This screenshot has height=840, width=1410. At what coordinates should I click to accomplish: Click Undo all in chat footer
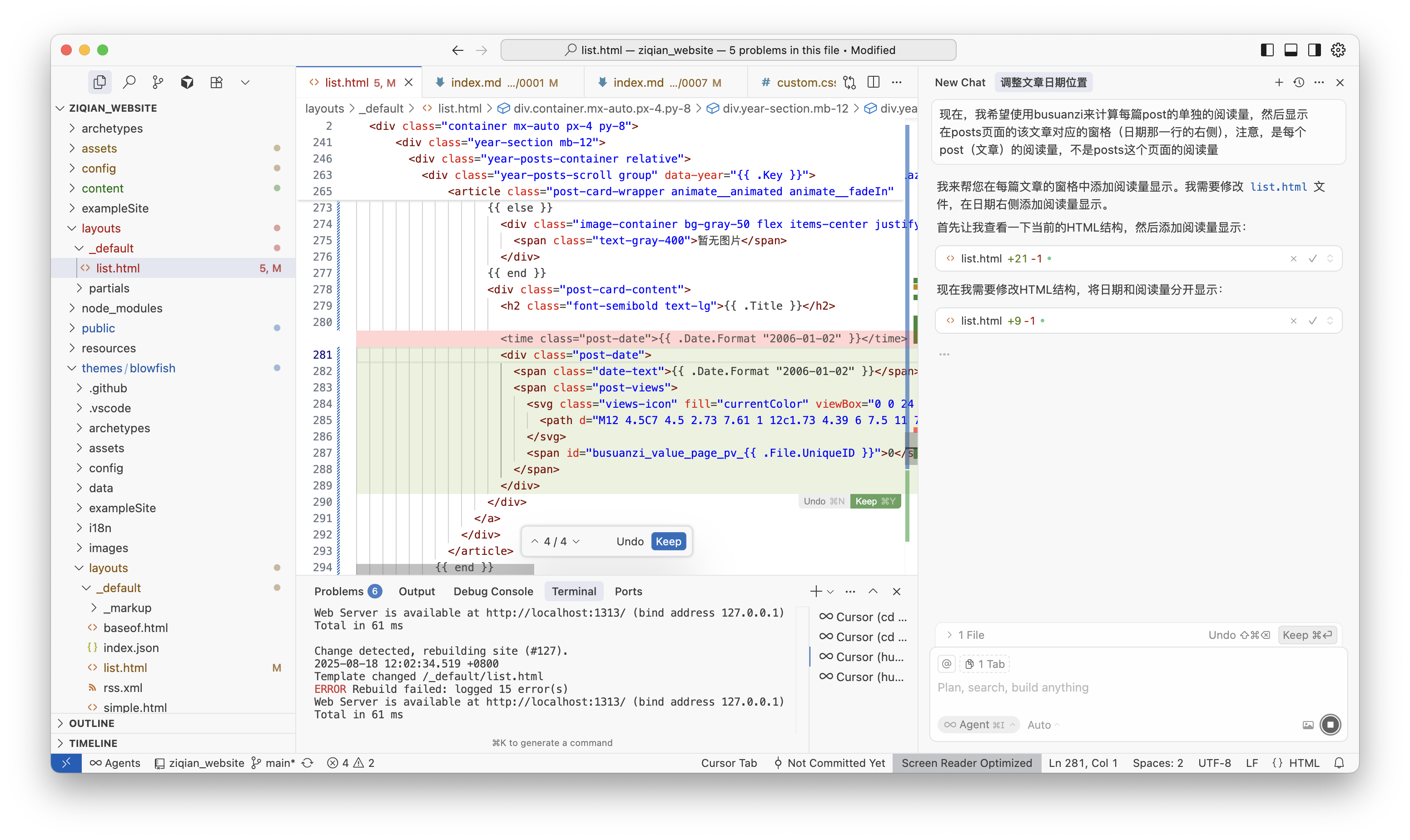click(1240, 635)
